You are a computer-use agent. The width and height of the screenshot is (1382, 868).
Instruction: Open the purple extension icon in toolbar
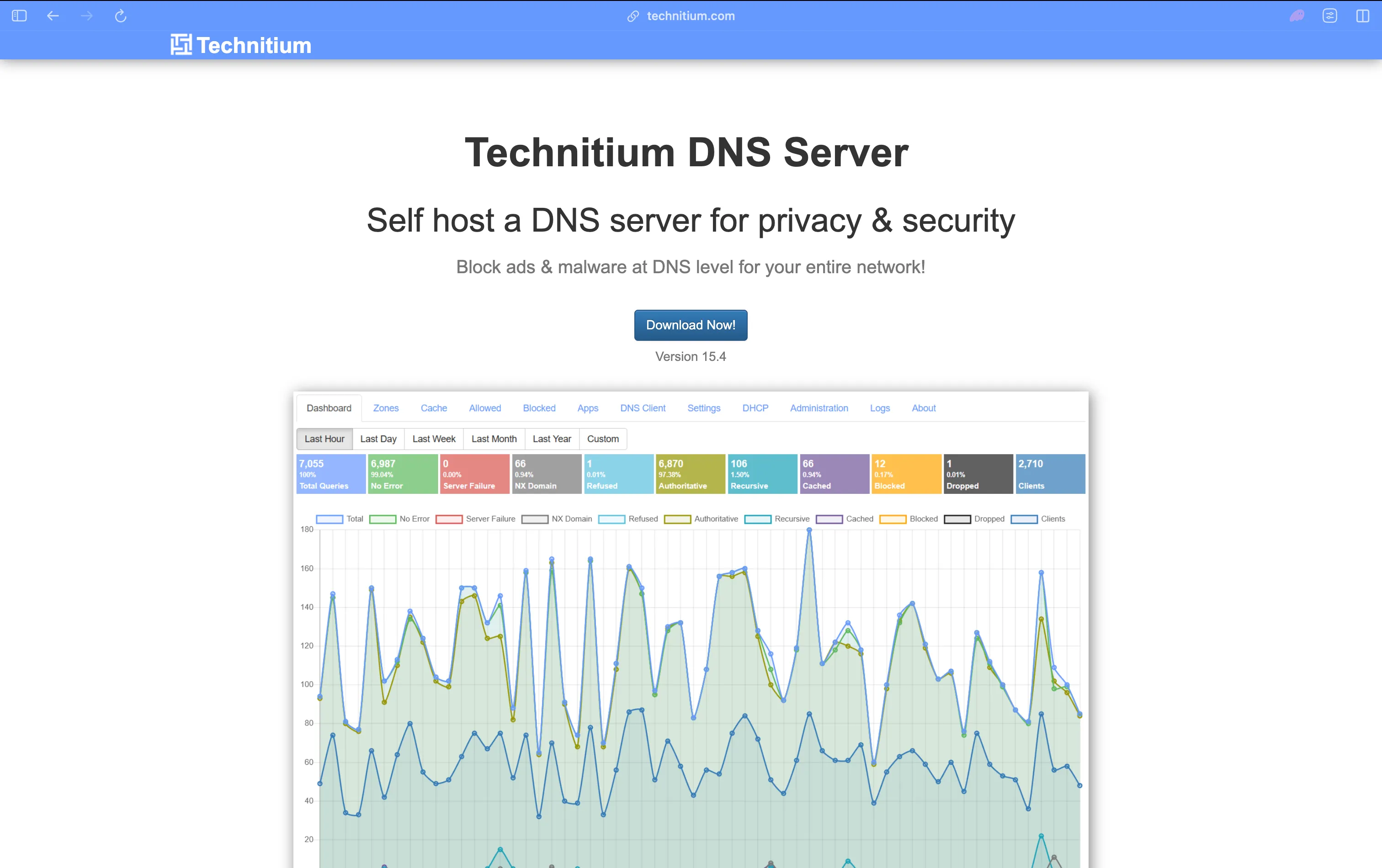(1297, 16)
